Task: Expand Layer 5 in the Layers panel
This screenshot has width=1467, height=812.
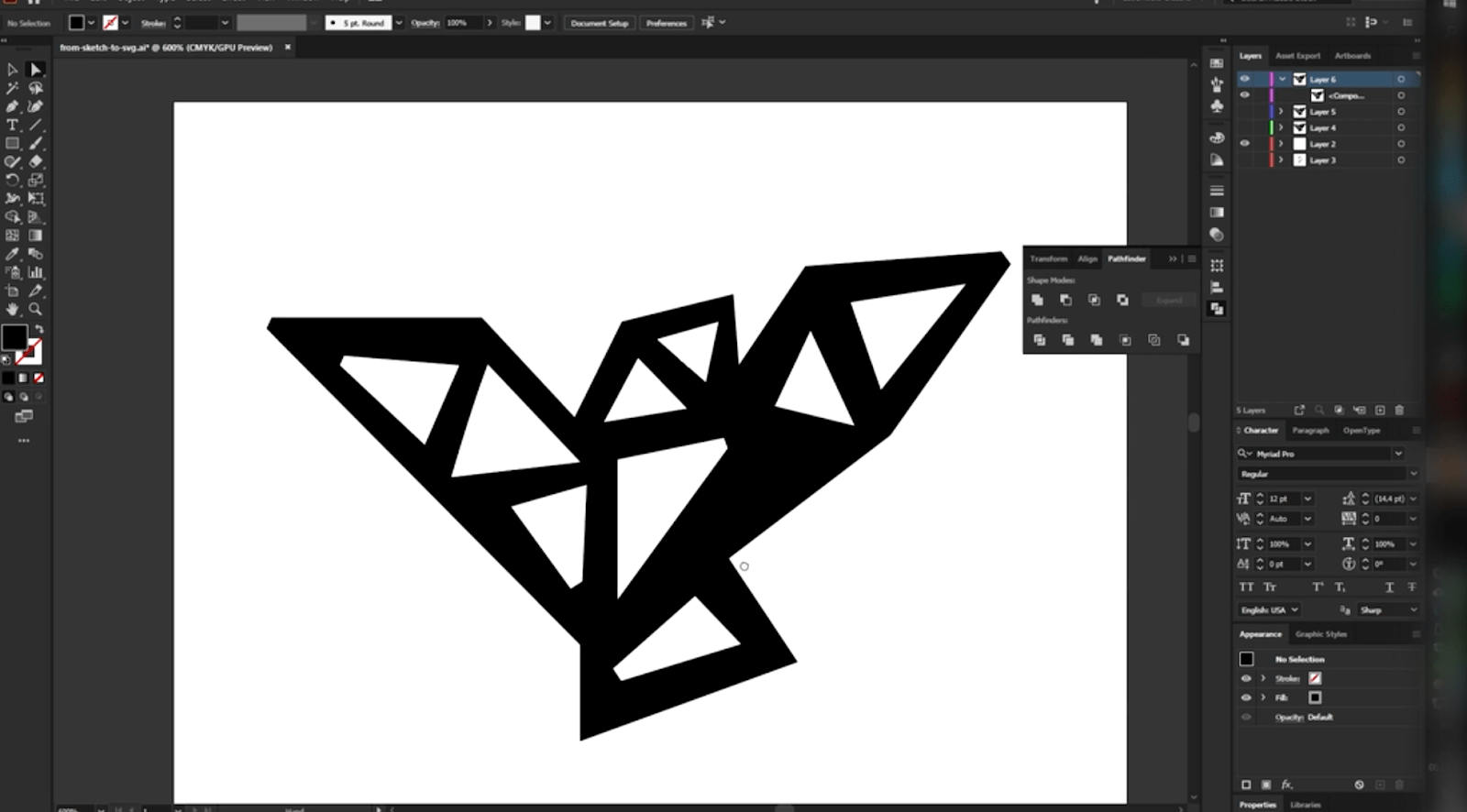Action: point(1281,112)
